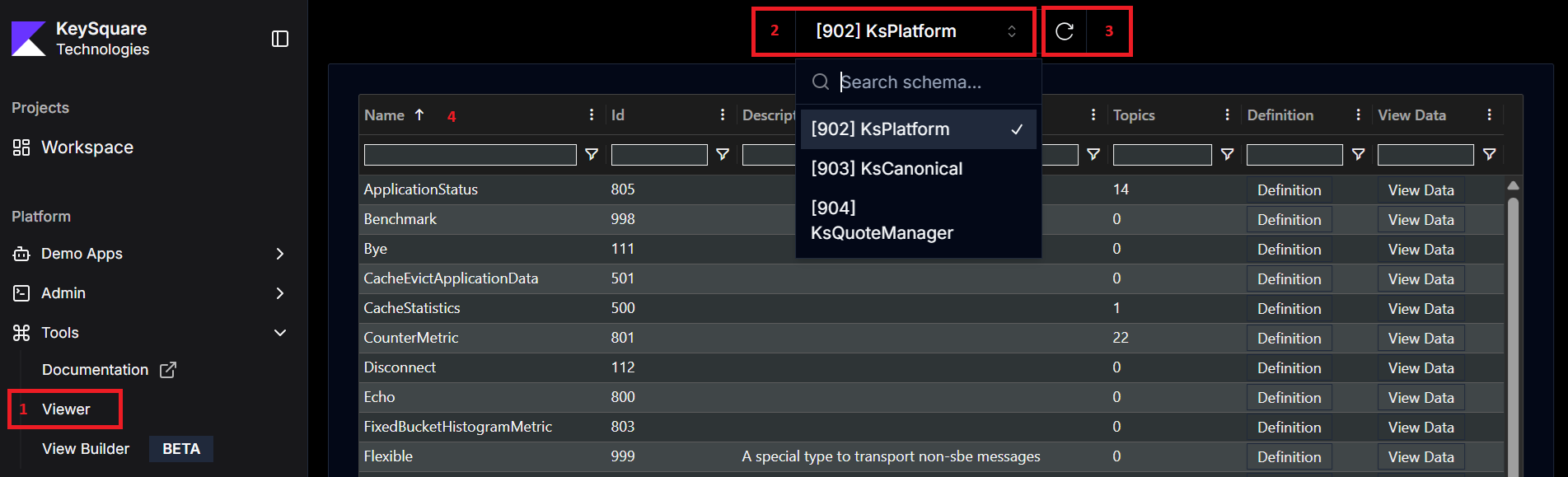Open Viewer in the Tools menu
1568x477 pixels.
tap(66, 409)
